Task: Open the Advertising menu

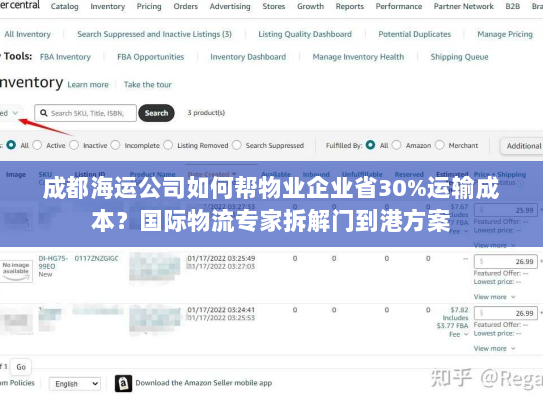Action: point(230,7)
